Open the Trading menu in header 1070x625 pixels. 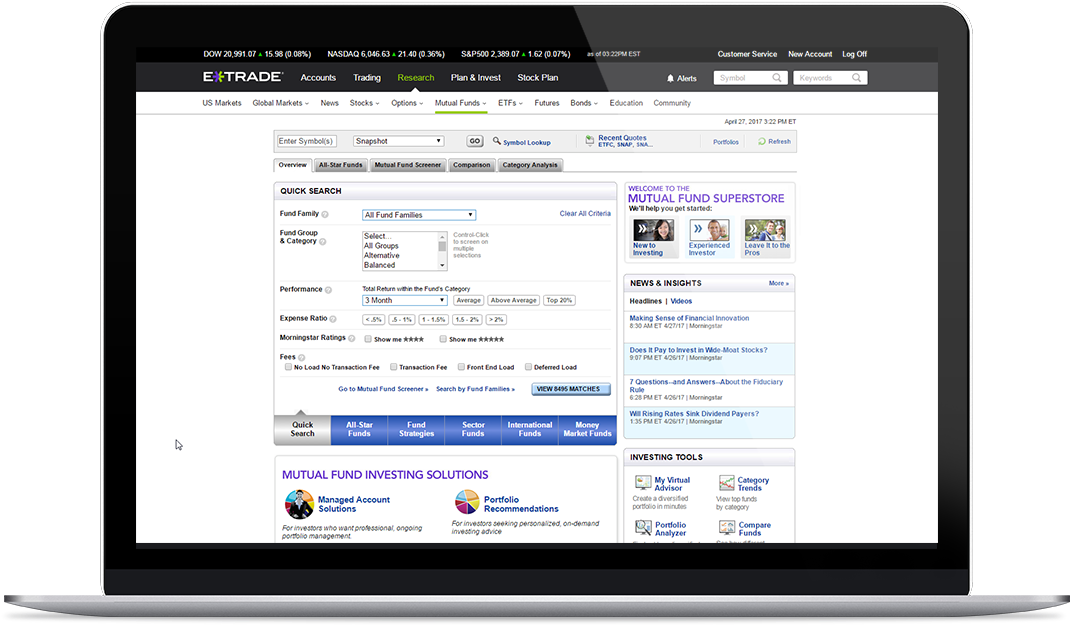tap(366, 78)
